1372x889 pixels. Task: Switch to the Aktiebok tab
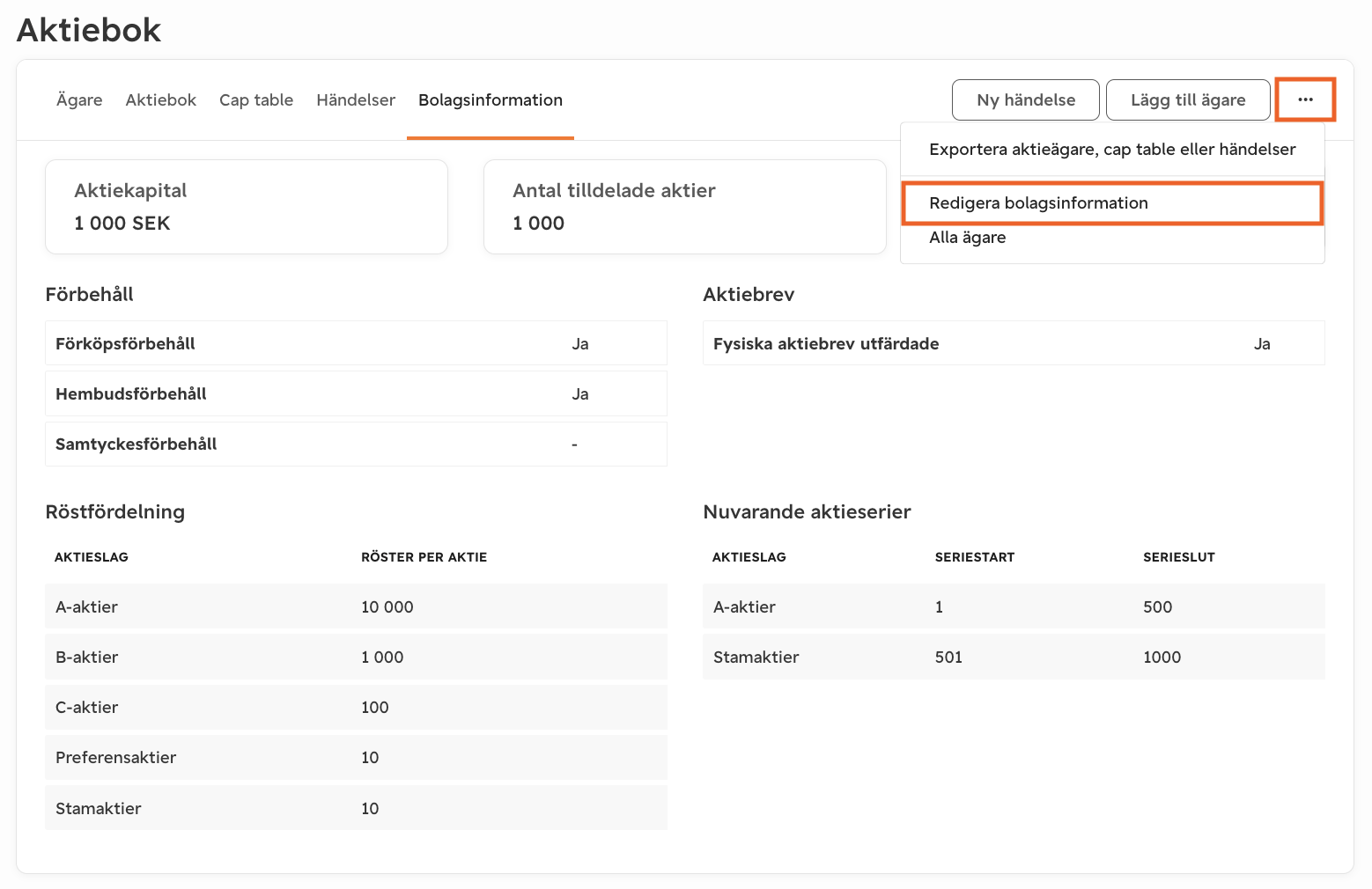(x=161, y=100)
